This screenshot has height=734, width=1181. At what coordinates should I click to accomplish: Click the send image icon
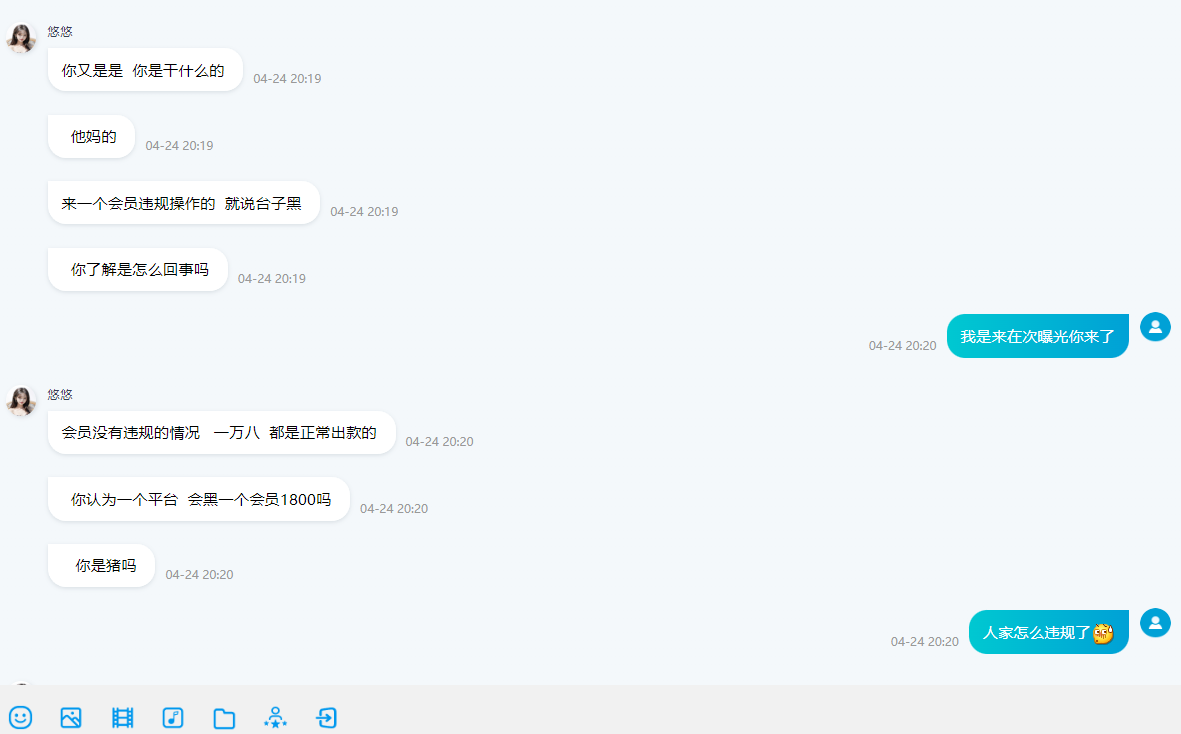tap(71, 717)
